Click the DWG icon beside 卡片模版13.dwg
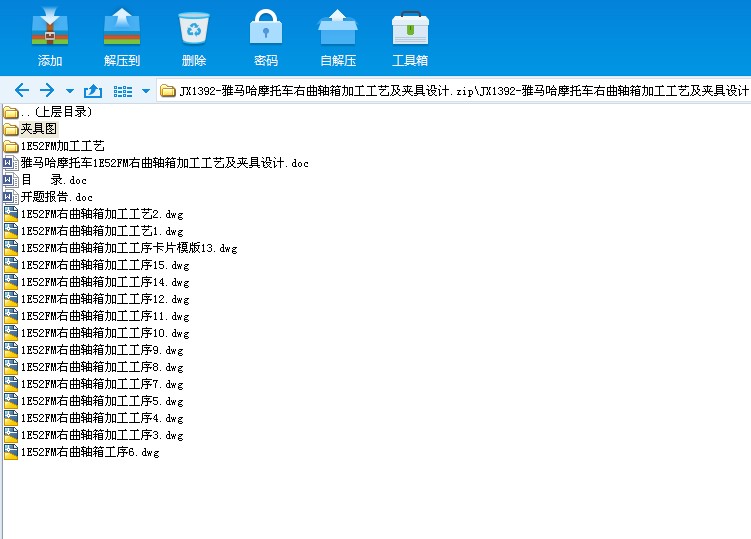751x539 pixels. 11,248
